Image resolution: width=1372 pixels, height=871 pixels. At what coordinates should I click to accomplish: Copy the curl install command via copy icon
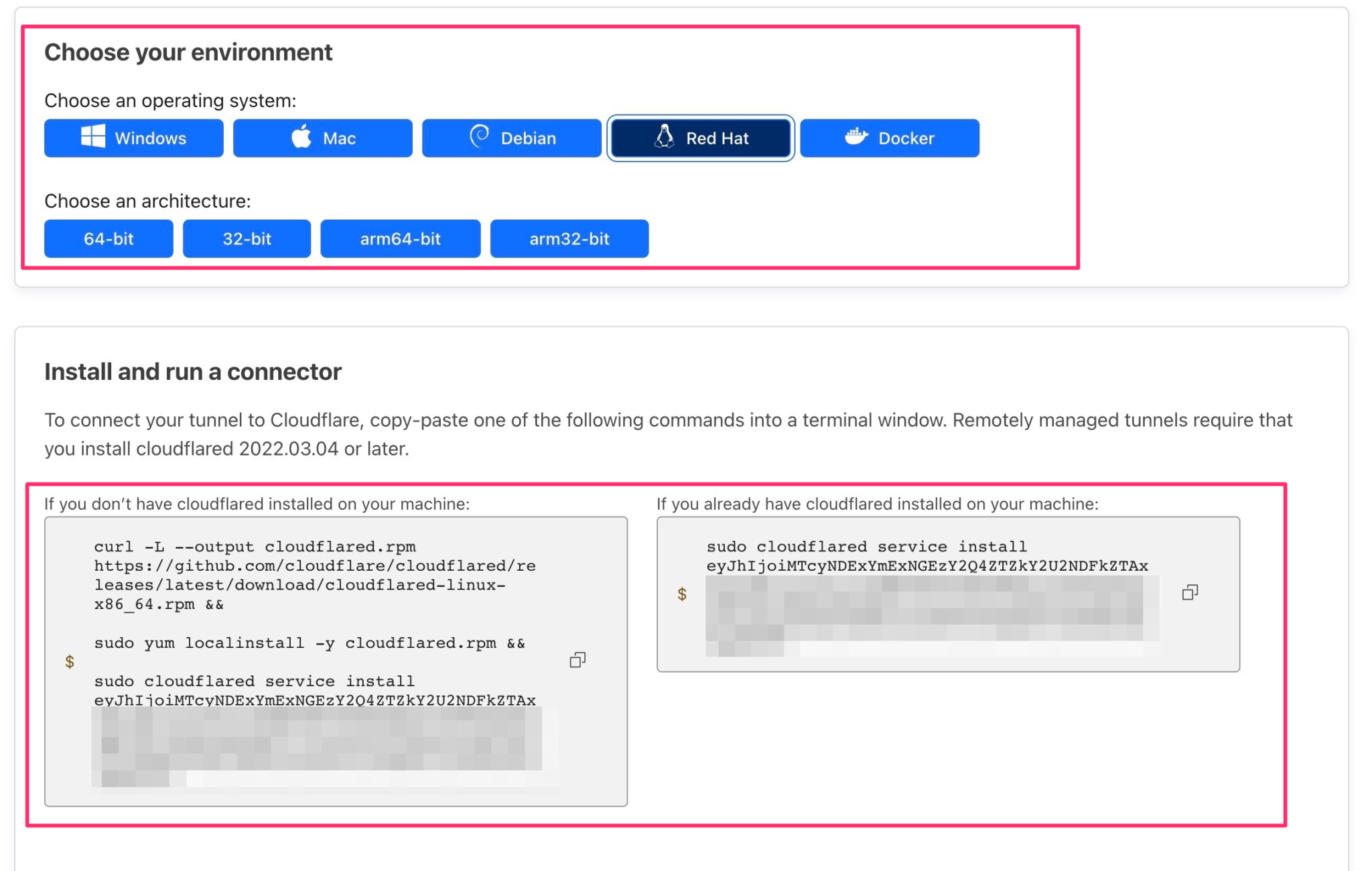click(x=577, y=661)
